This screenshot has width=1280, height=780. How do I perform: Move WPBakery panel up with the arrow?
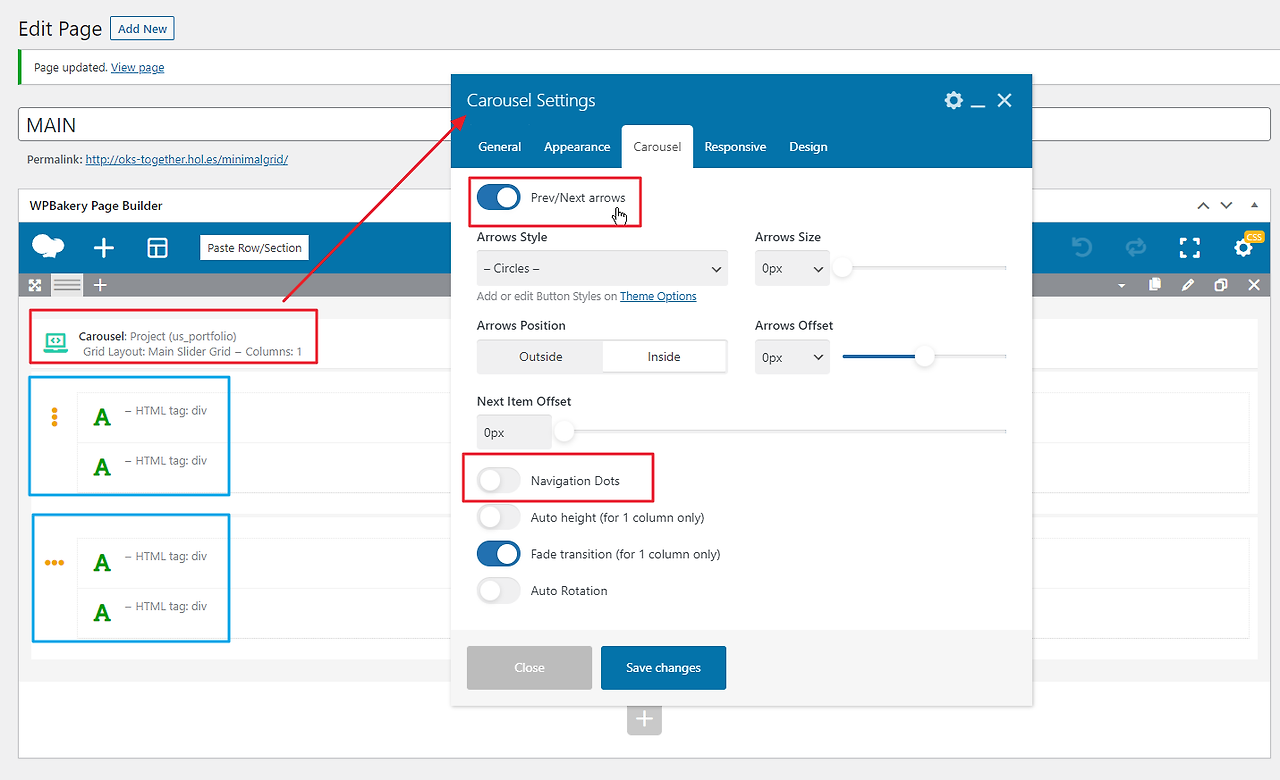point(1203,205)
